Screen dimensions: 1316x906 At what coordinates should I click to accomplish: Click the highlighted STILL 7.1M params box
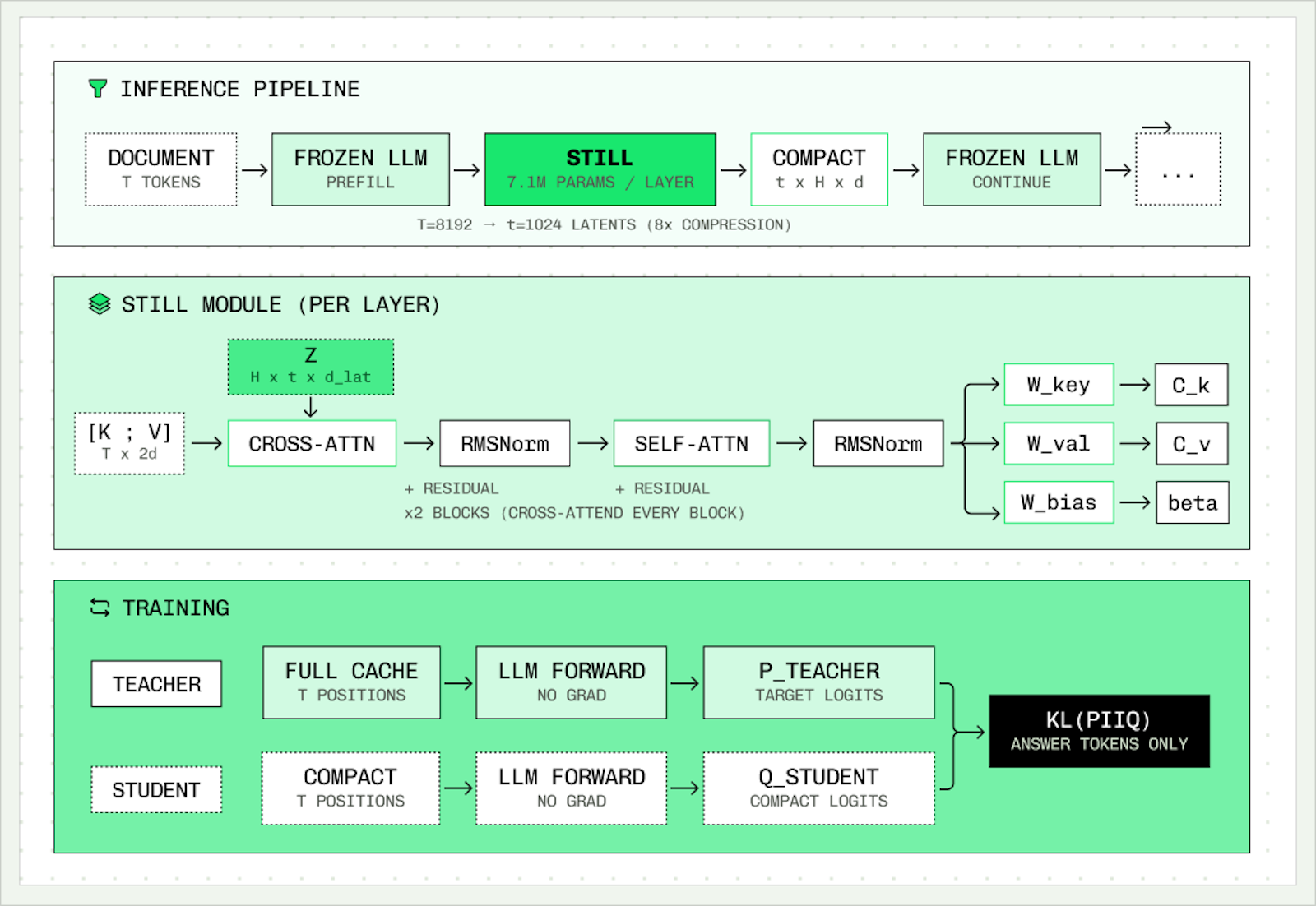600,169
